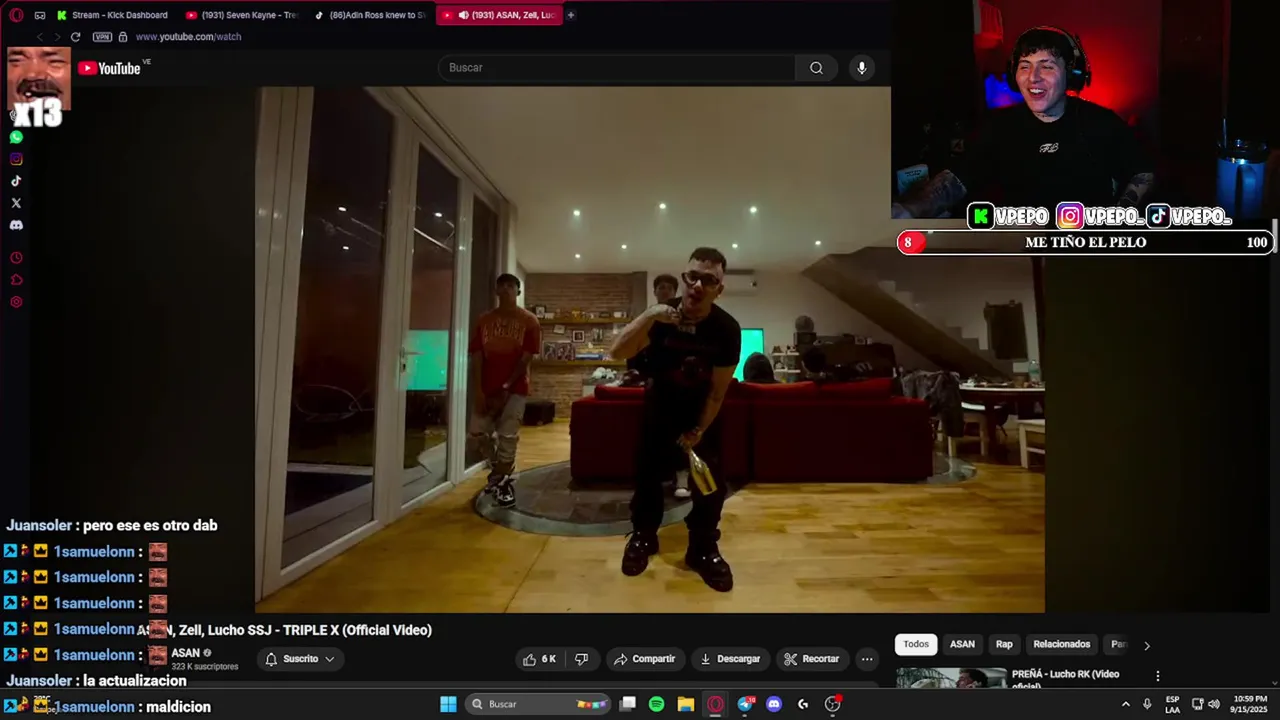Image resolution: width=1280 pixels, height=720 pixels.
Task: Open OBS Studio from taskbar
Action: pyautogui.click(x=832, y=704)
